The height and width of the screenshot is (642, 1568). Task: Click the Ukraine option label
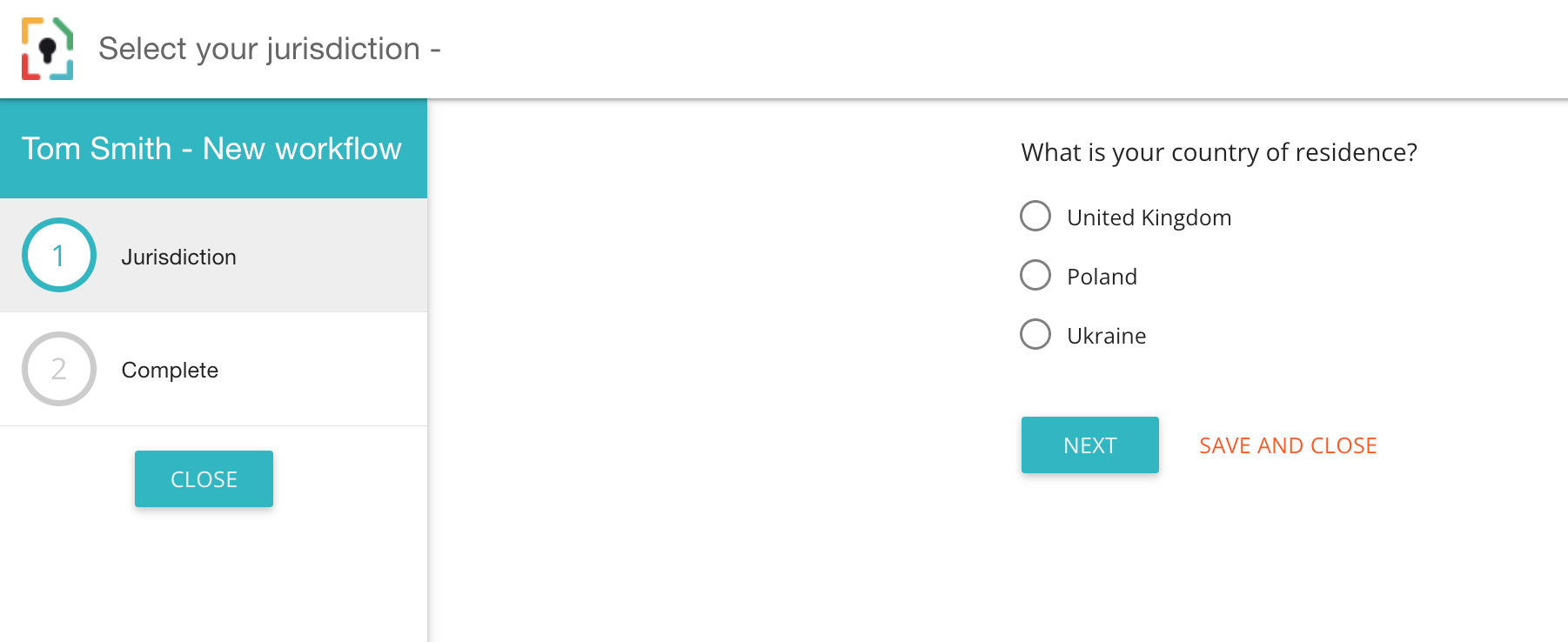pyautogui.click(x=1106, y=336)
